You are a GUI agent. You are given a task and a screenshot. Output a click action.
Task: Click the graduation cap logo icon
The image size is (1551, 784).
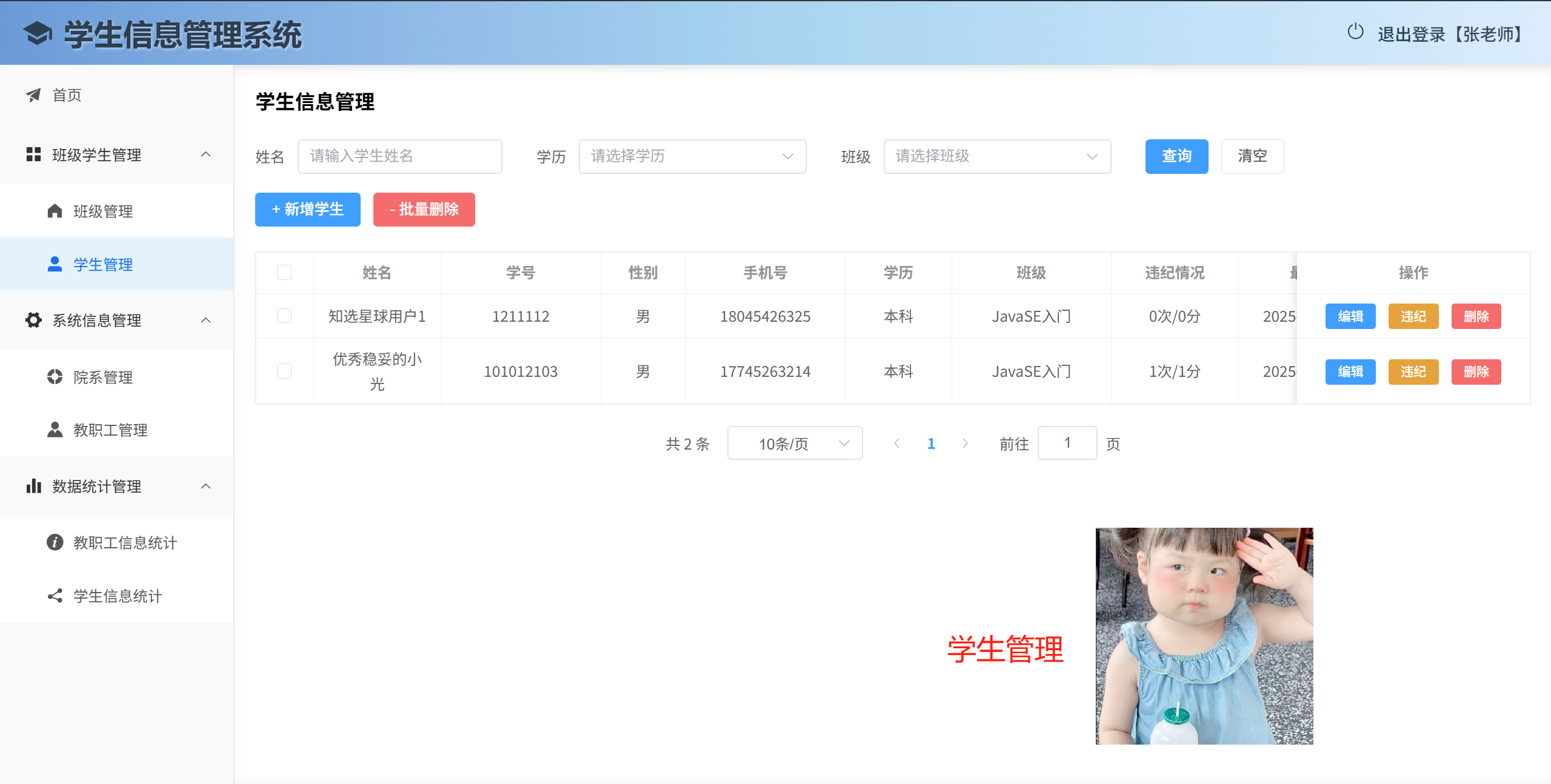(38, 34)
